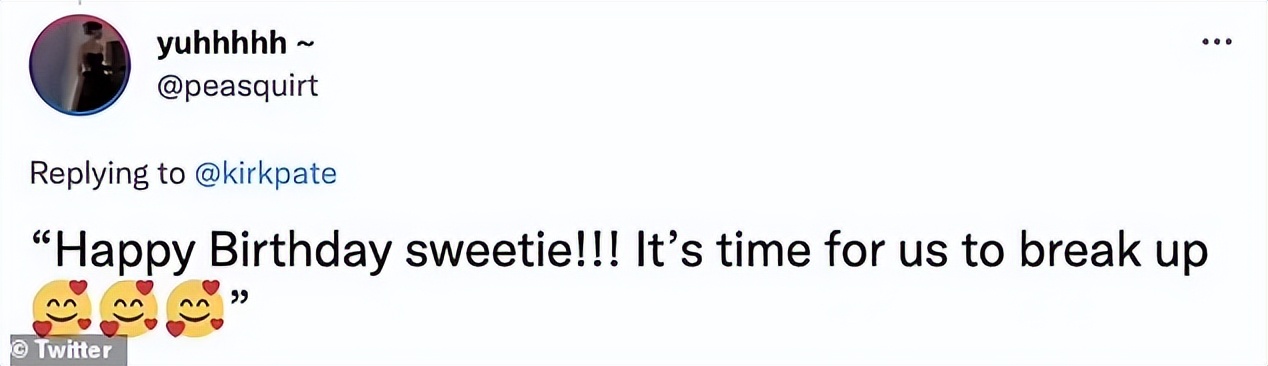
Task: Open the tweet's three-dot more options menu
Action: pos(1214,43)
